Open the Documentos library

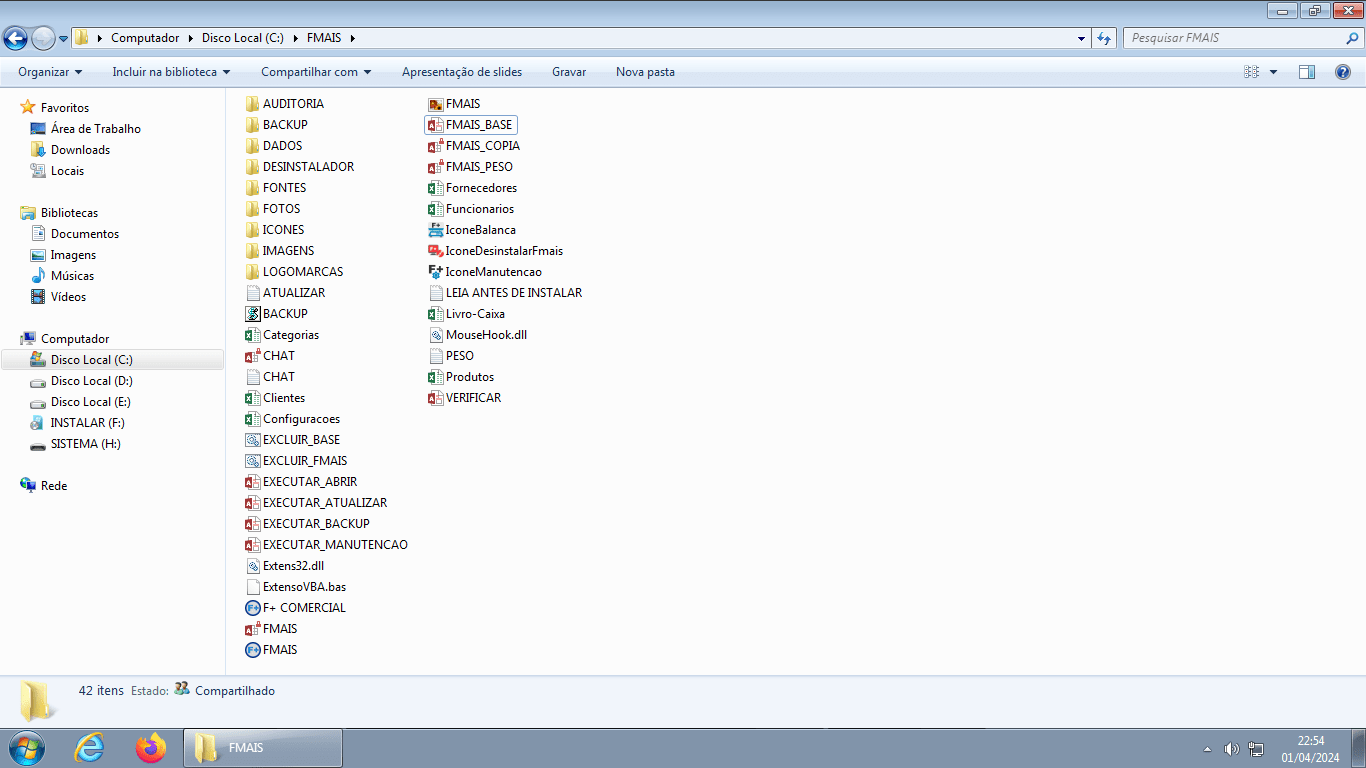(x=85, y=234)
